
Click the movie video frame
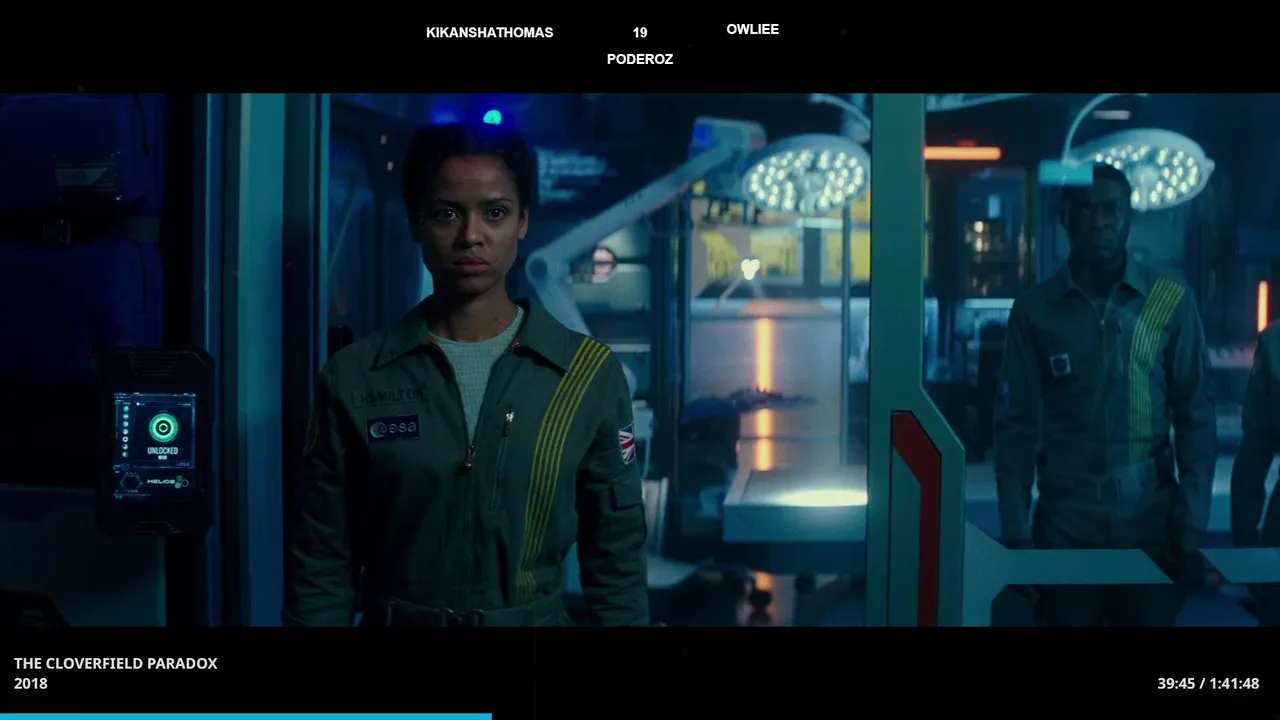pos(640,360)
